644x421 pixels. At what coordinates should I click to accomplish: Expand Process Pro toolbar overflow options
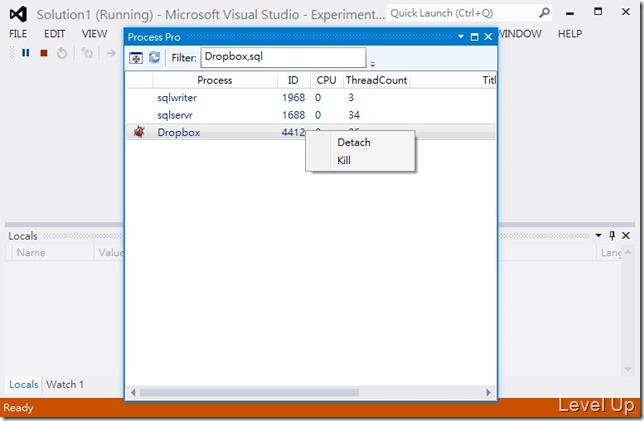[373, 64]
